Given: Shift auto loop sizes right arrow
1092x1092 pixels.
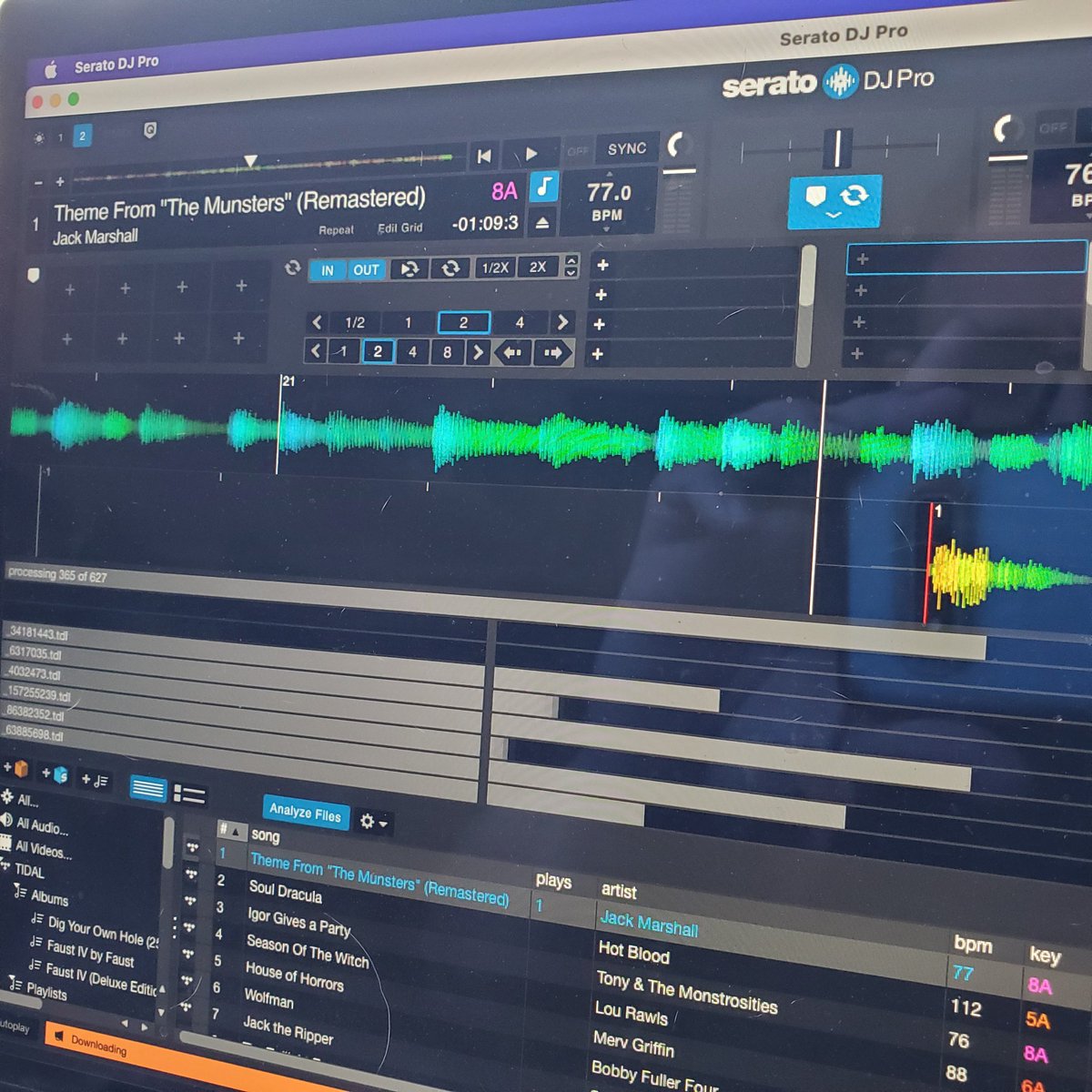Looking at the screenshot, I should click(561, 321).
